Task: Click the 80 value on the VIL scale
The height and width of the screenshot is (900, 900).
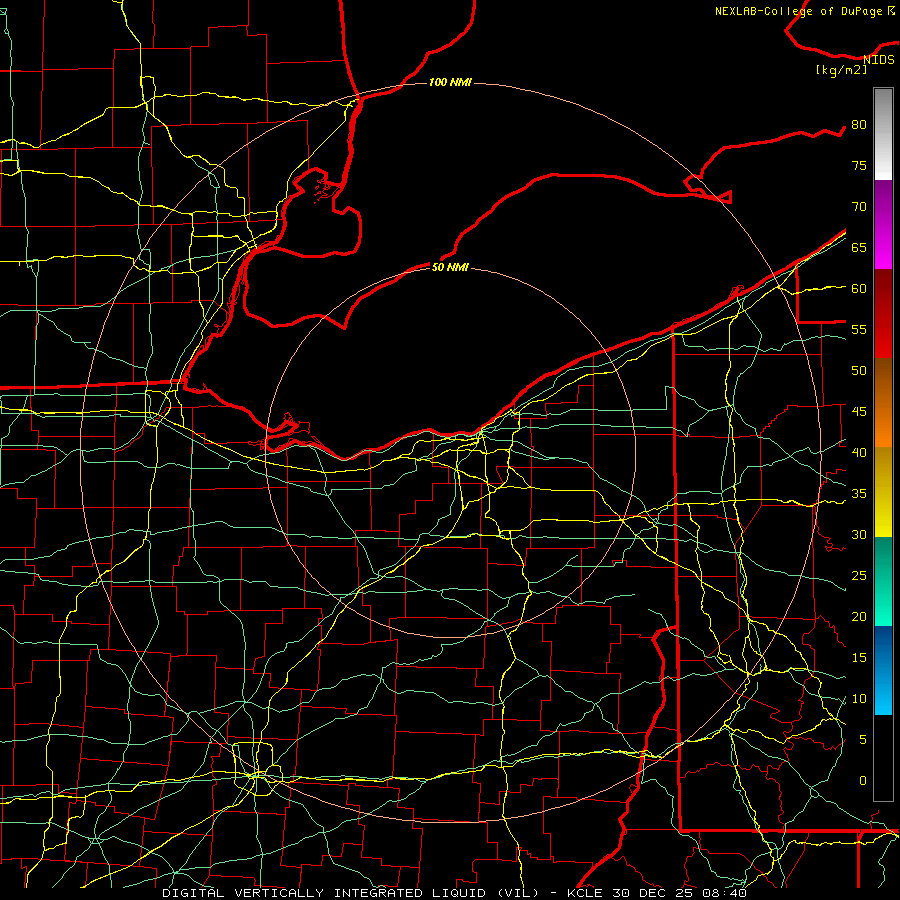Action: click(x=859, y=125)
